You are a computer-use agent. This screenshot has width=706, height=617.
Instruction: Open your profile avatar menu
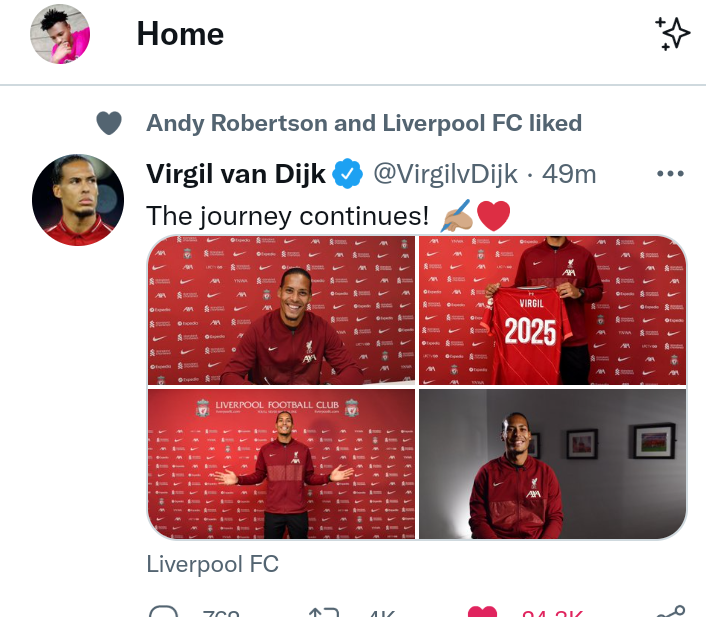pyautogui.click(x=60, y=34)
